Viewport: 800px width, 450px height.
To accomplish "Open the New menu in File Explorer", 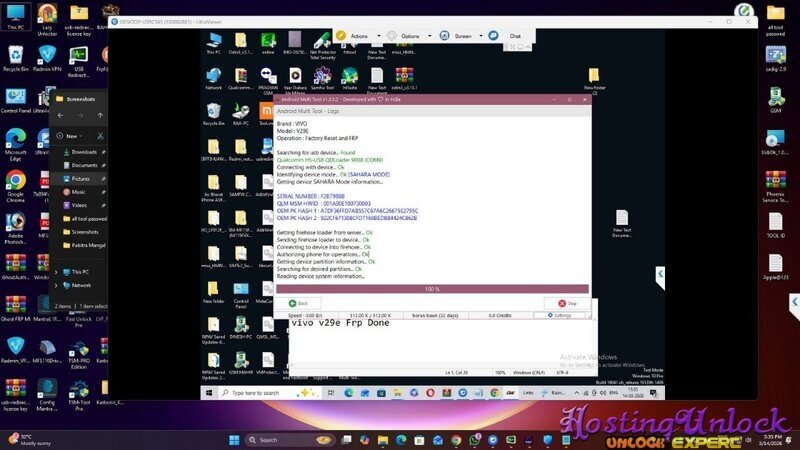I will click(x=71, y=135).
